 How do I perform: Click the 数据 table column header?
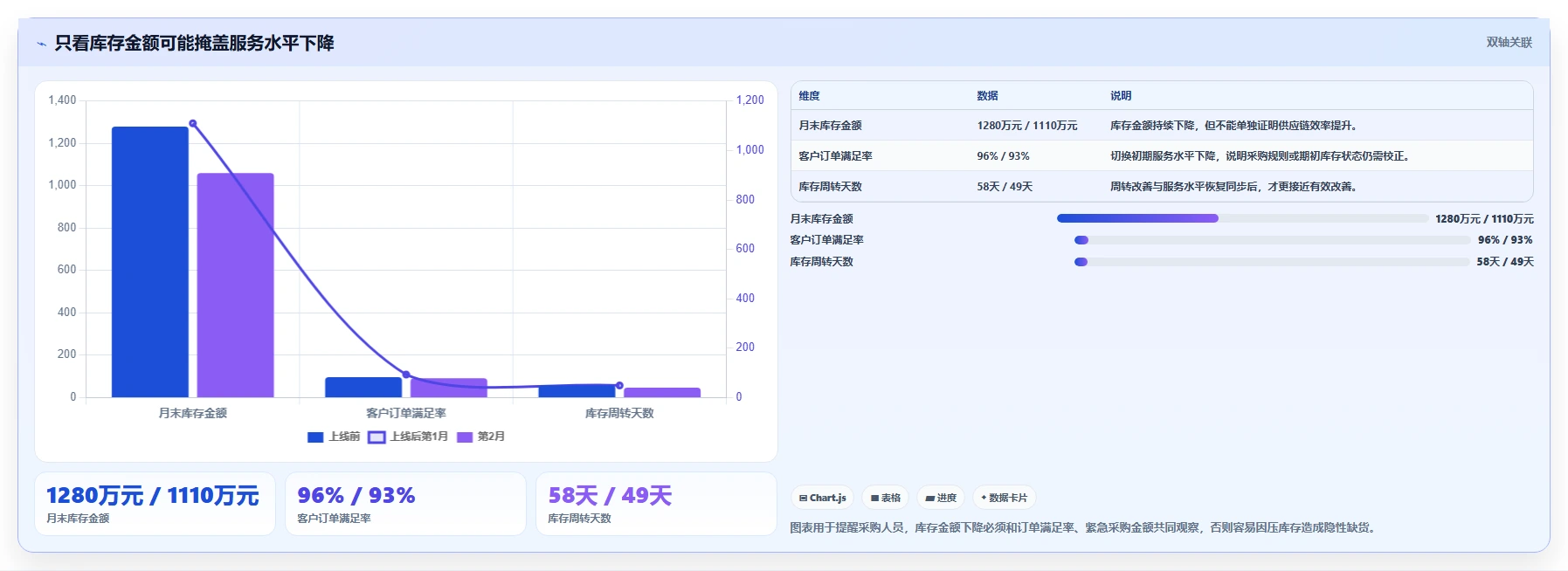click(x=987, y=96)
